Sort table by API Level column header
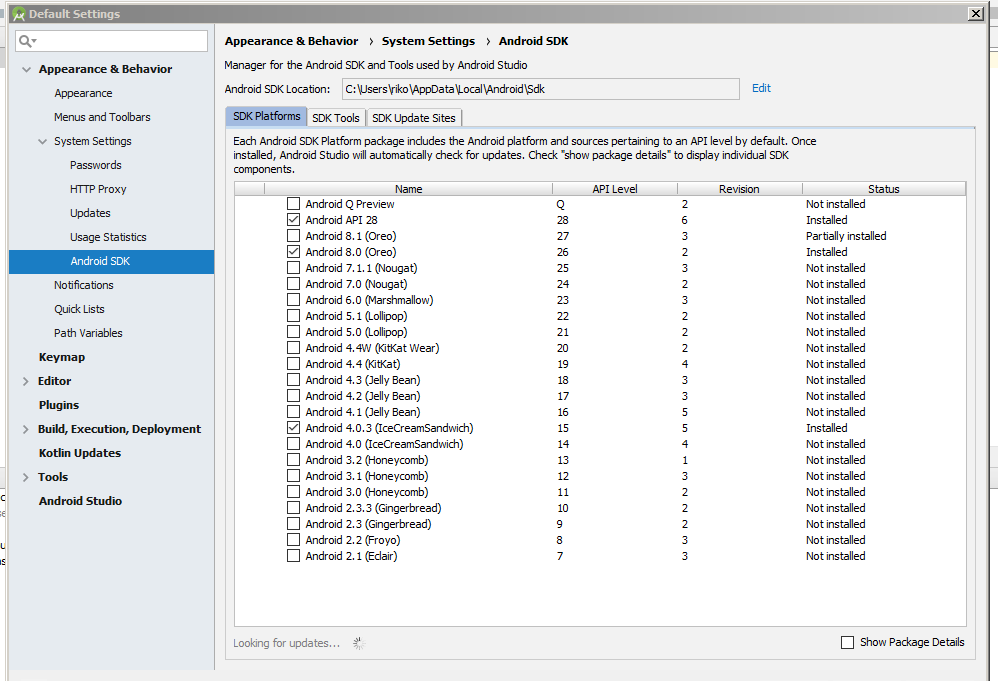 pyautogui.click(x=614, y=189)
